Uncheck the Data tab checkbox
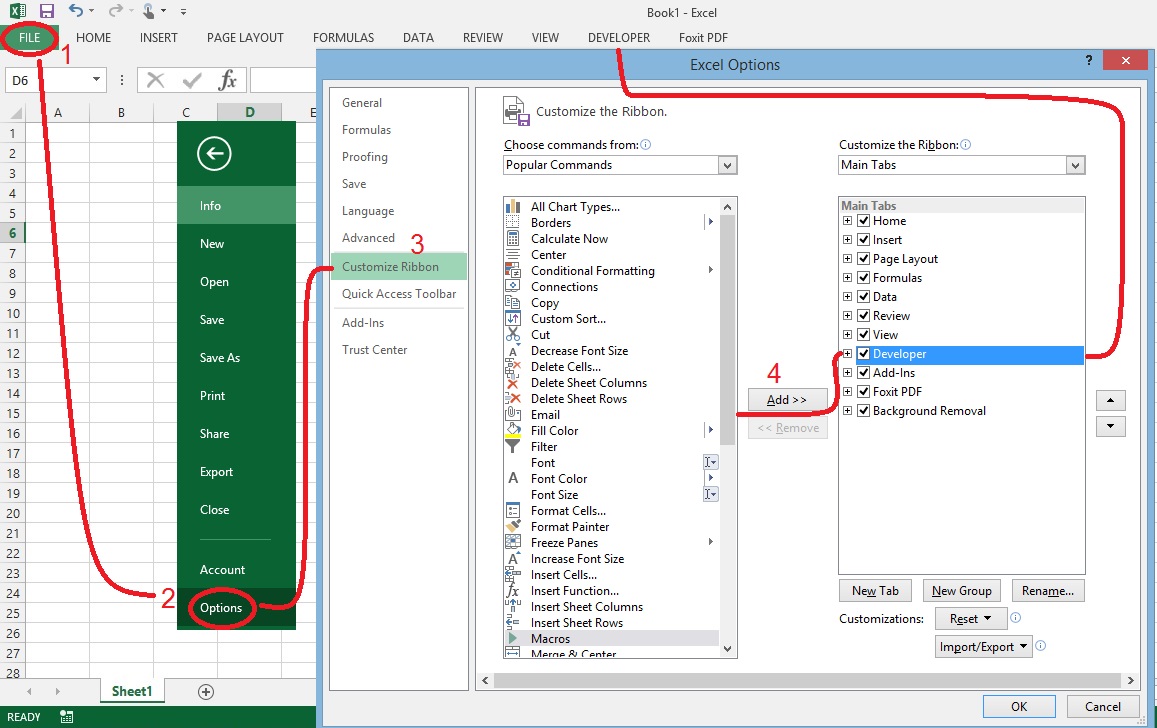The height and width of the screenshot is (728, 1157). click(x=863, y=297)
